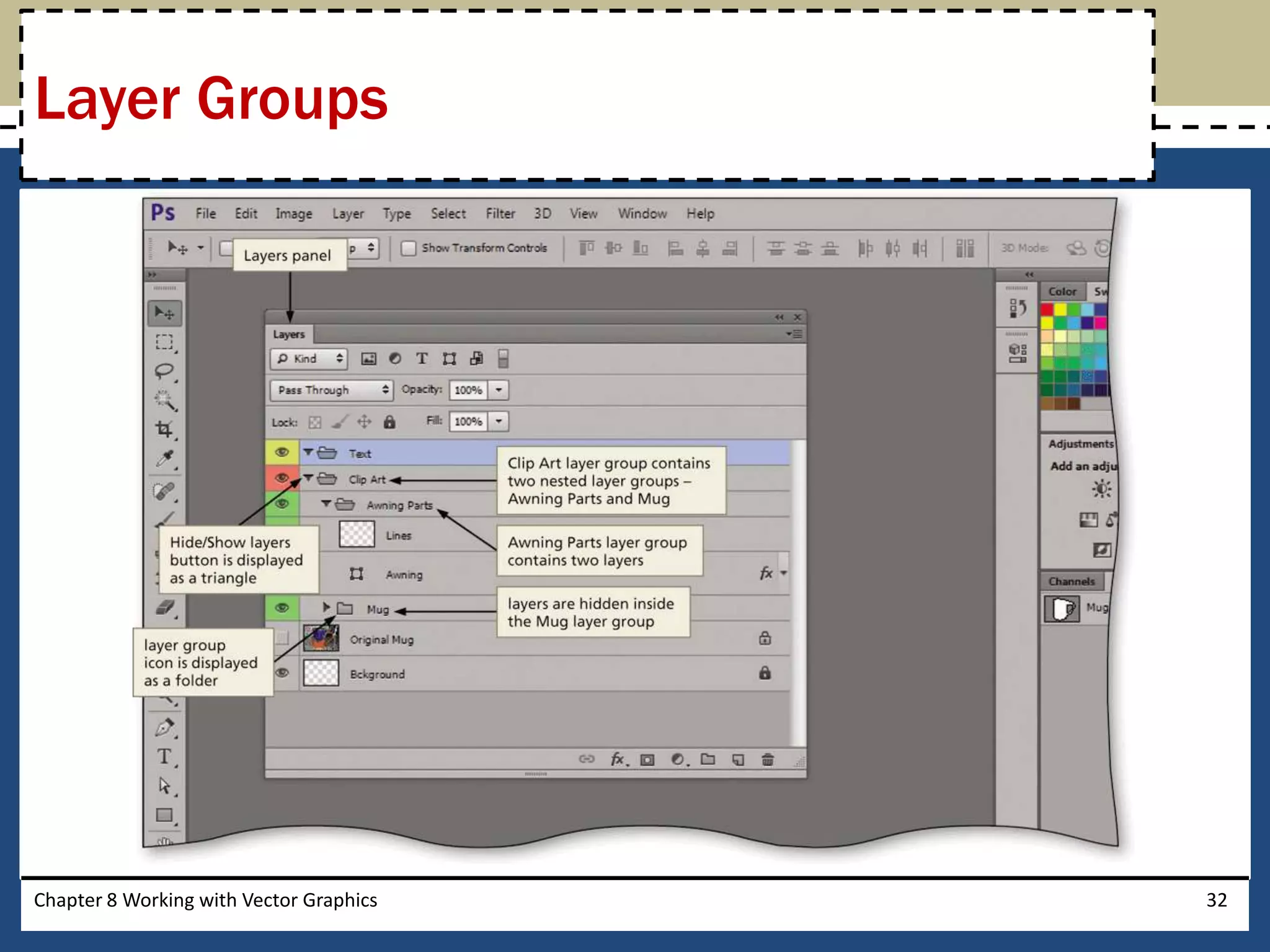The image size is (1270, 952).
Task: Open the Properties panel icon
Action: pos(1017,353)
